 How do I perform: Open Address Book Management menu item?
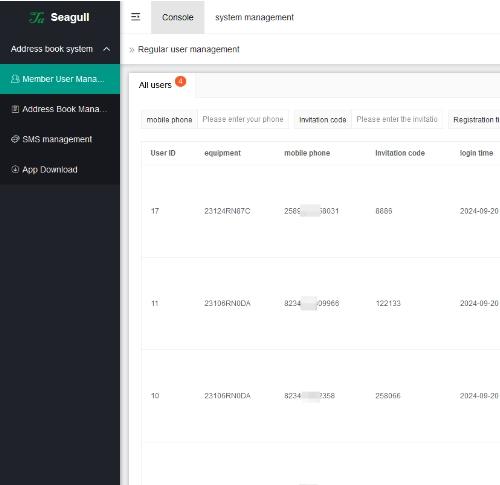[60, 109]
